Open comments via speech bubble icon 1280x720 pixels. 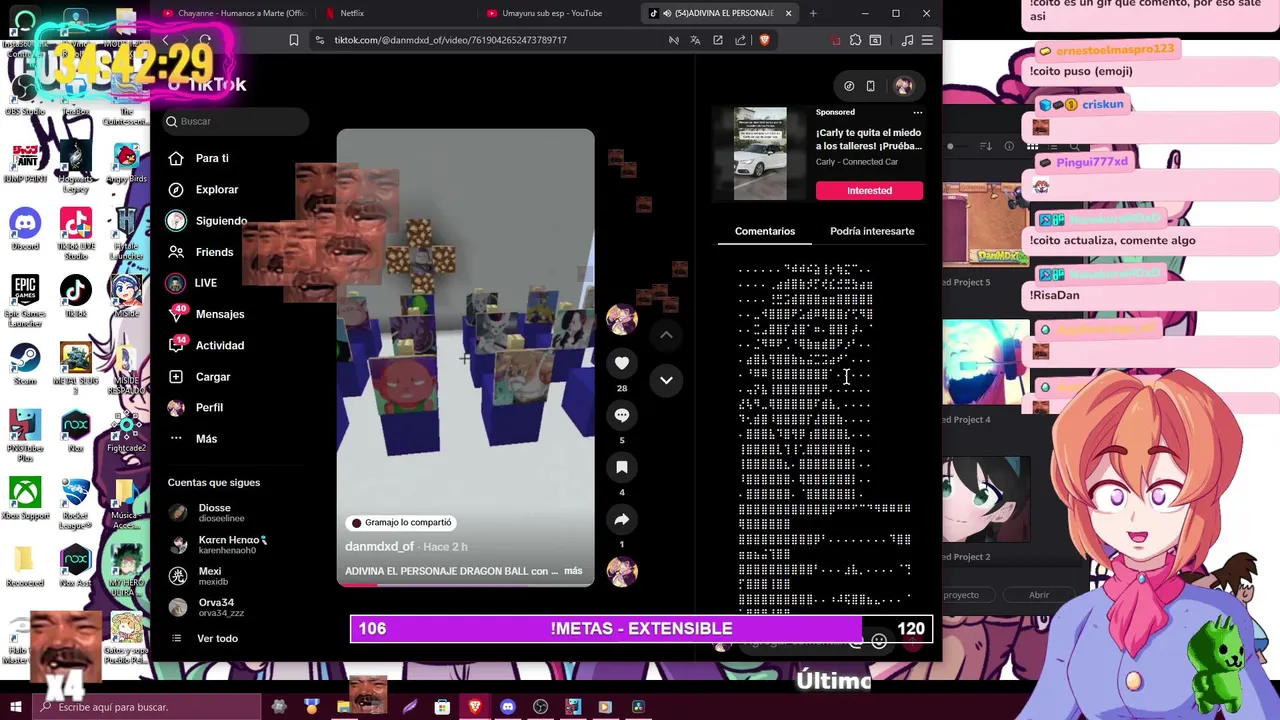622,415
